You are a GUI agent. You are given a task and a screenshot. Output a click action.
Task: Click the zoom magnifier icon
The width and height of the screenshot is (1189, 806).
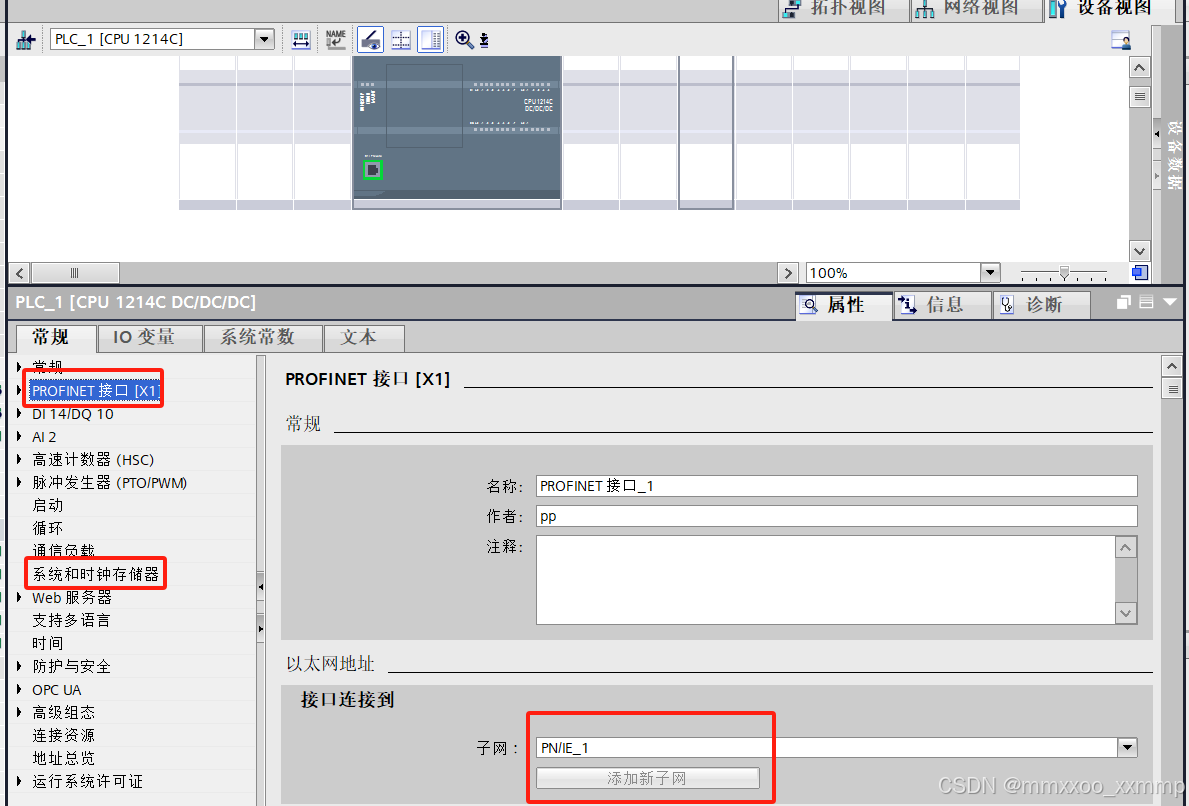[464, 39]
